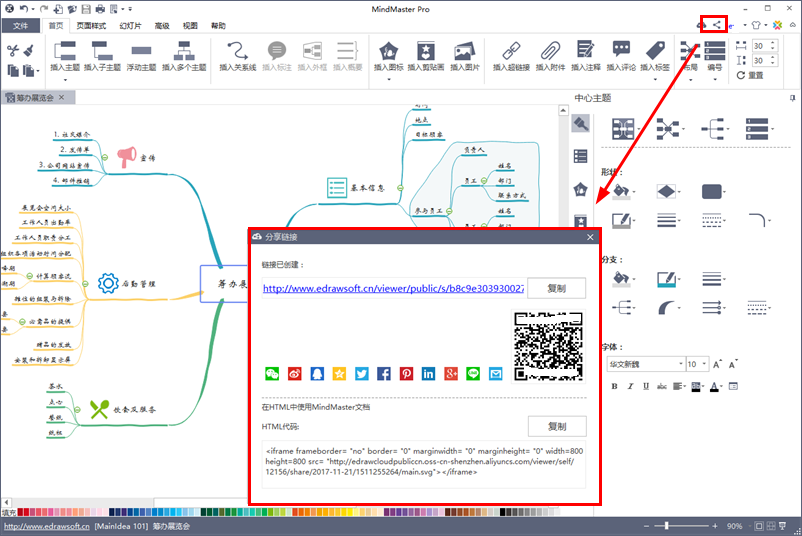Click the Share icon in title bar

[716, 24]
